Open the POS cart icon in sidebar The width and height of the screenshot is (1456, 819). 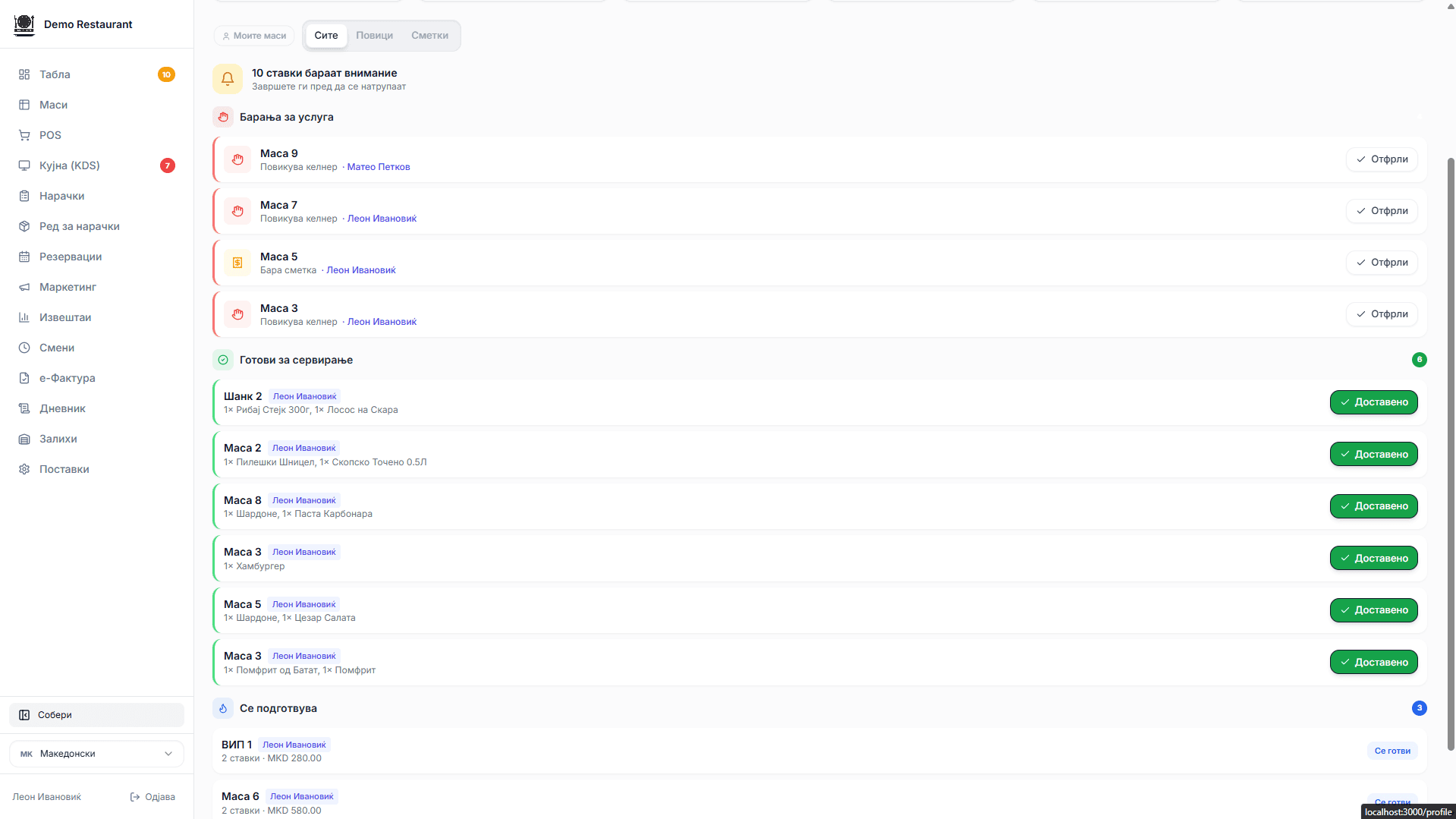24,135
